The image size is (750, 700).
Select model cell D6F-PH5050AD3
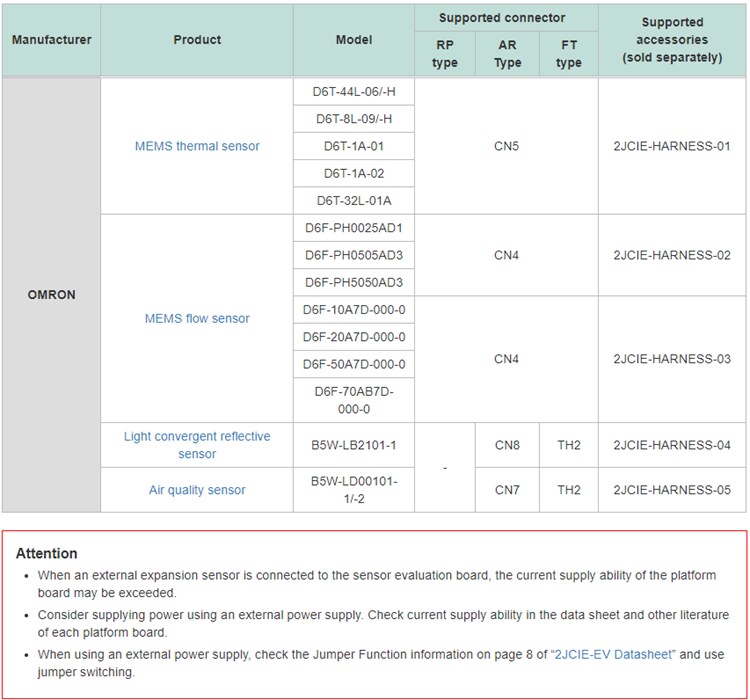click(354, 282)
